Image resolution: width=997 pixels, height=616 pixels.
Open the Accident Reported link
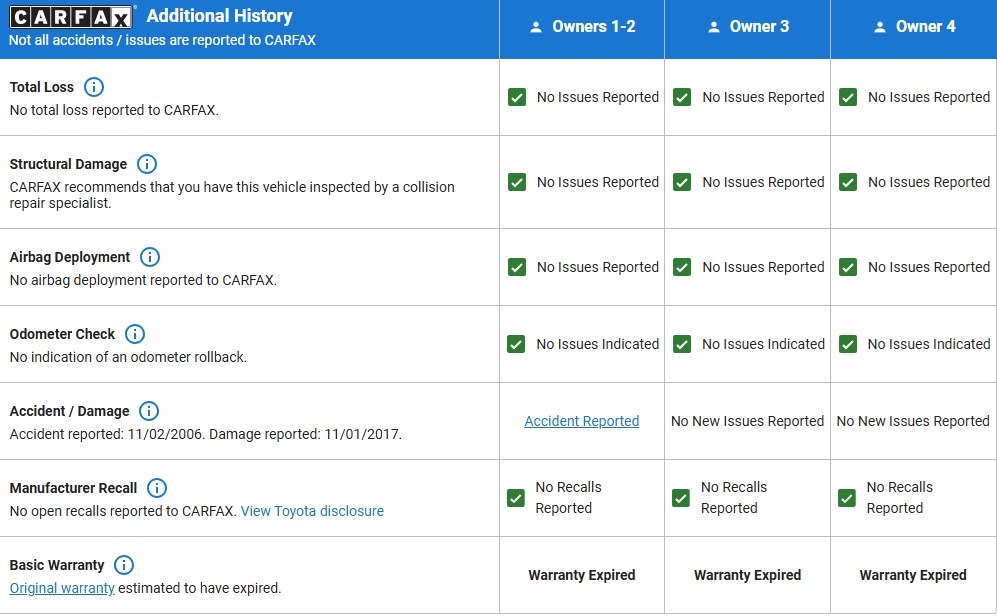[582, 421]
